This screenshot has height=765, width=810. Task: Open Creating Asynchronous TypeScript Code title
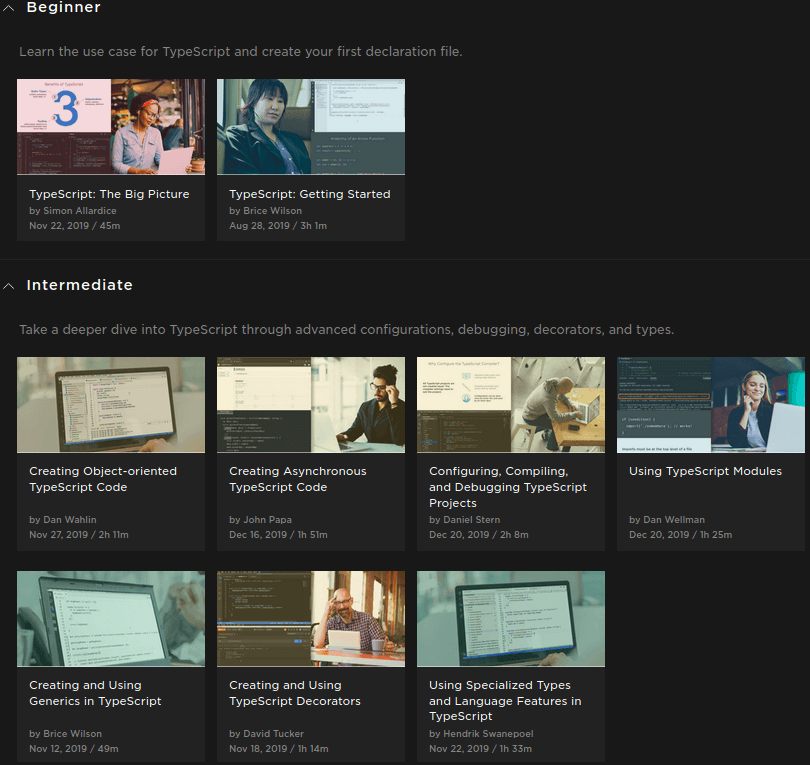tap(298, 479)
